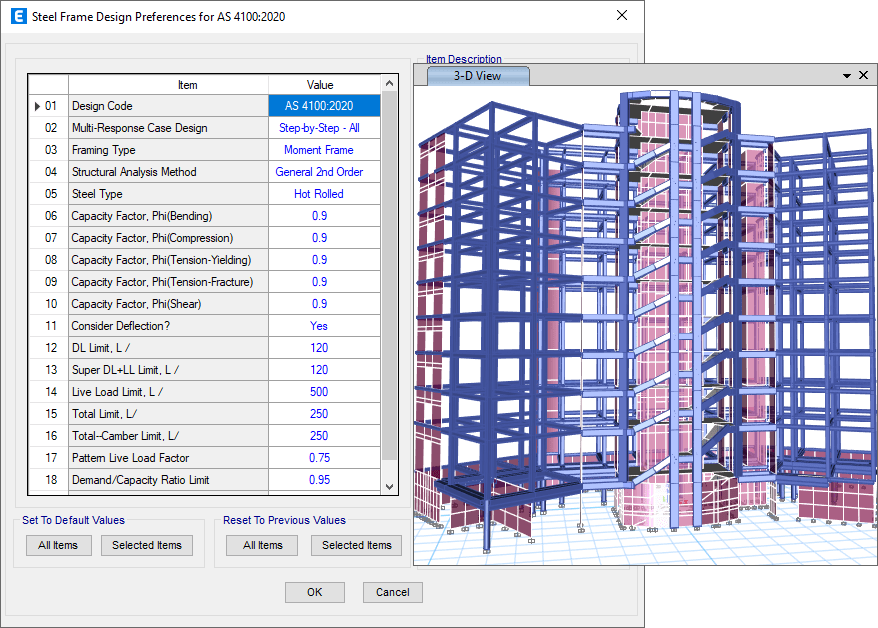The height and width of the screenshot is (628, 878).
Task: Close the 3-D View window
Action: (x=863, y=75)
